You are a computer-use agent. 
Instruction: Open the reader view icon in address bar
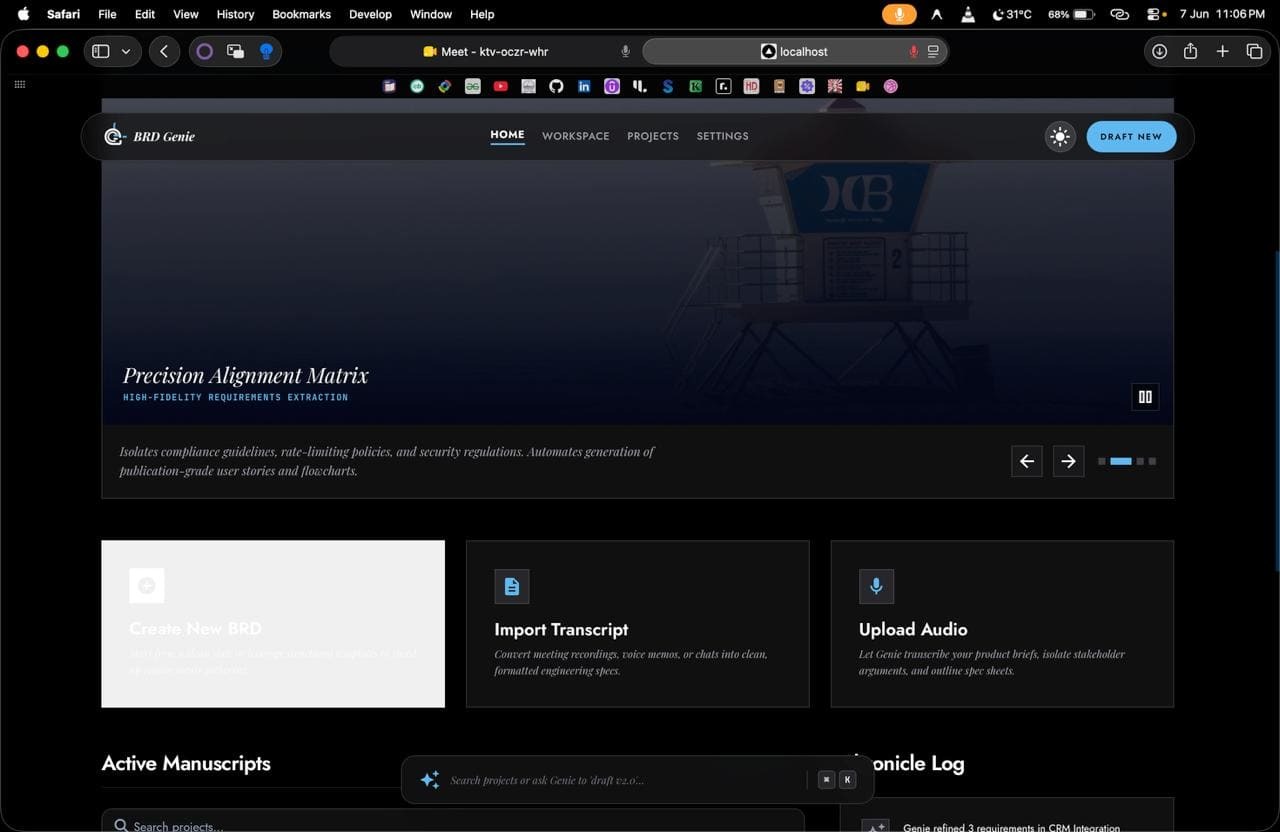(x=933, y=51)
